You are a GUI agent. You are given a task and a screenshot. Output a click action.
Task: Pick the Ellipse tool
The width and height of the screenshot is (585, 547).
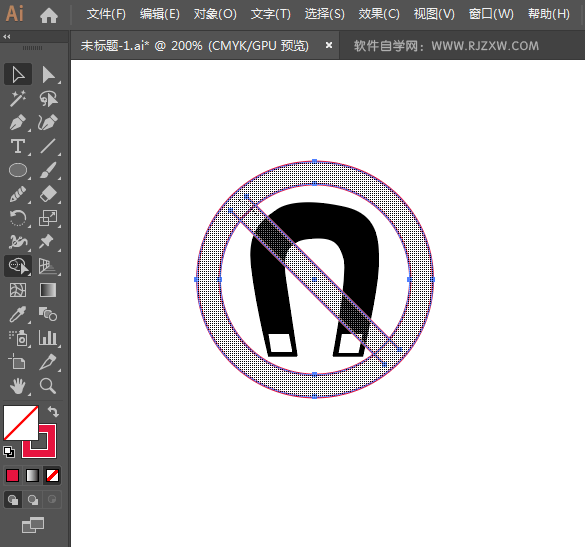(x=18, y=170)
